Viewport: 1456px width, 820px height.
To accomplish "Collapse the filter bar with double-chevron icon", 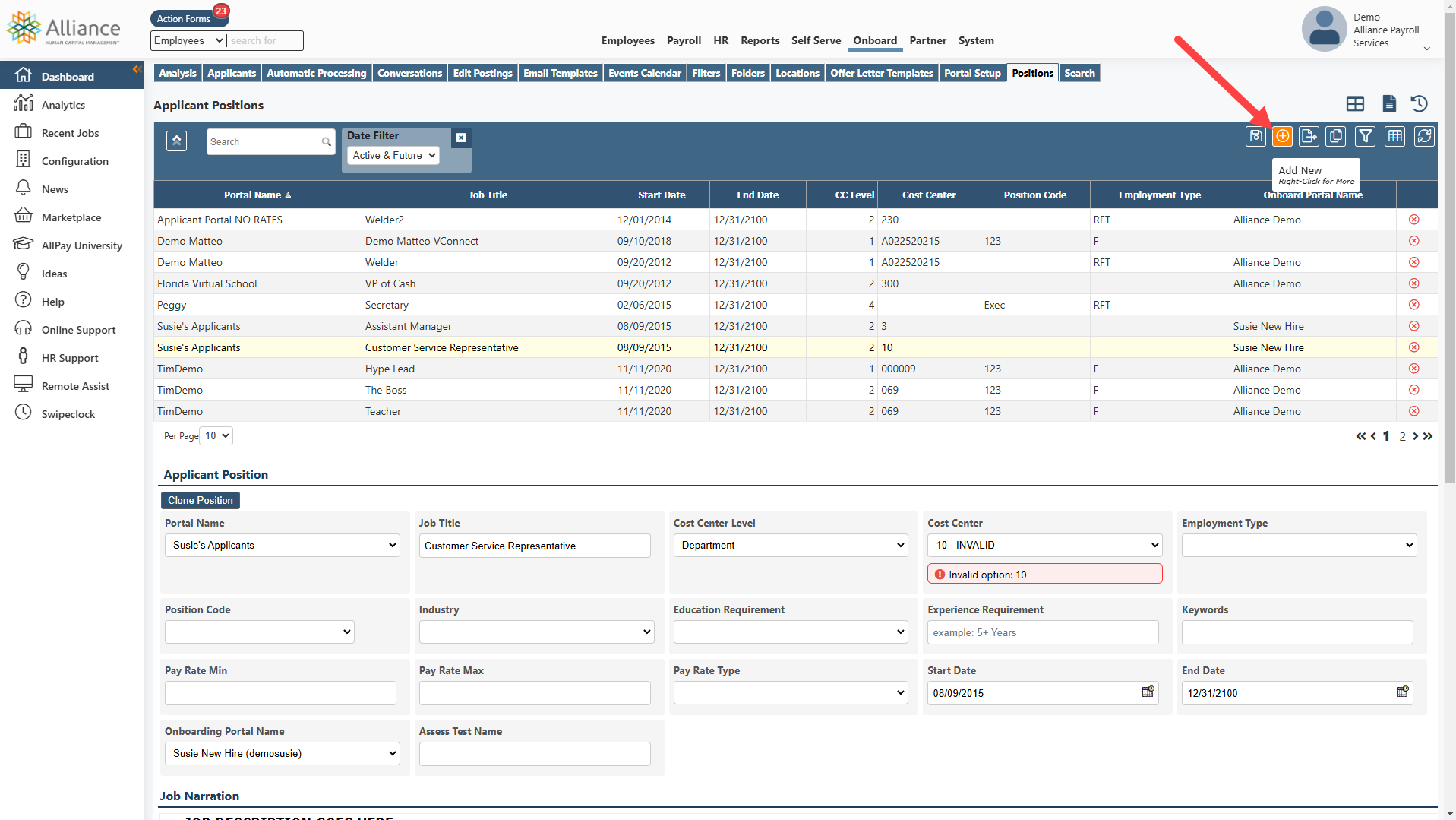I will (x=176, y=141).
